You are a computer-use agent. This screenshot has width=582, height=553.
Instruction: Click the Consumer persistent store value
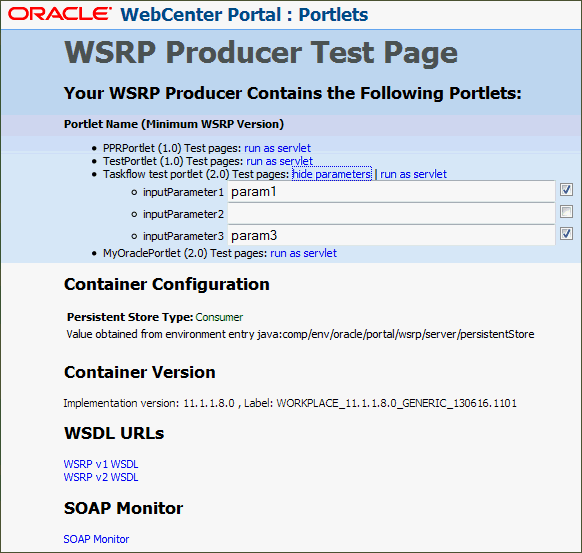point(219,317)
